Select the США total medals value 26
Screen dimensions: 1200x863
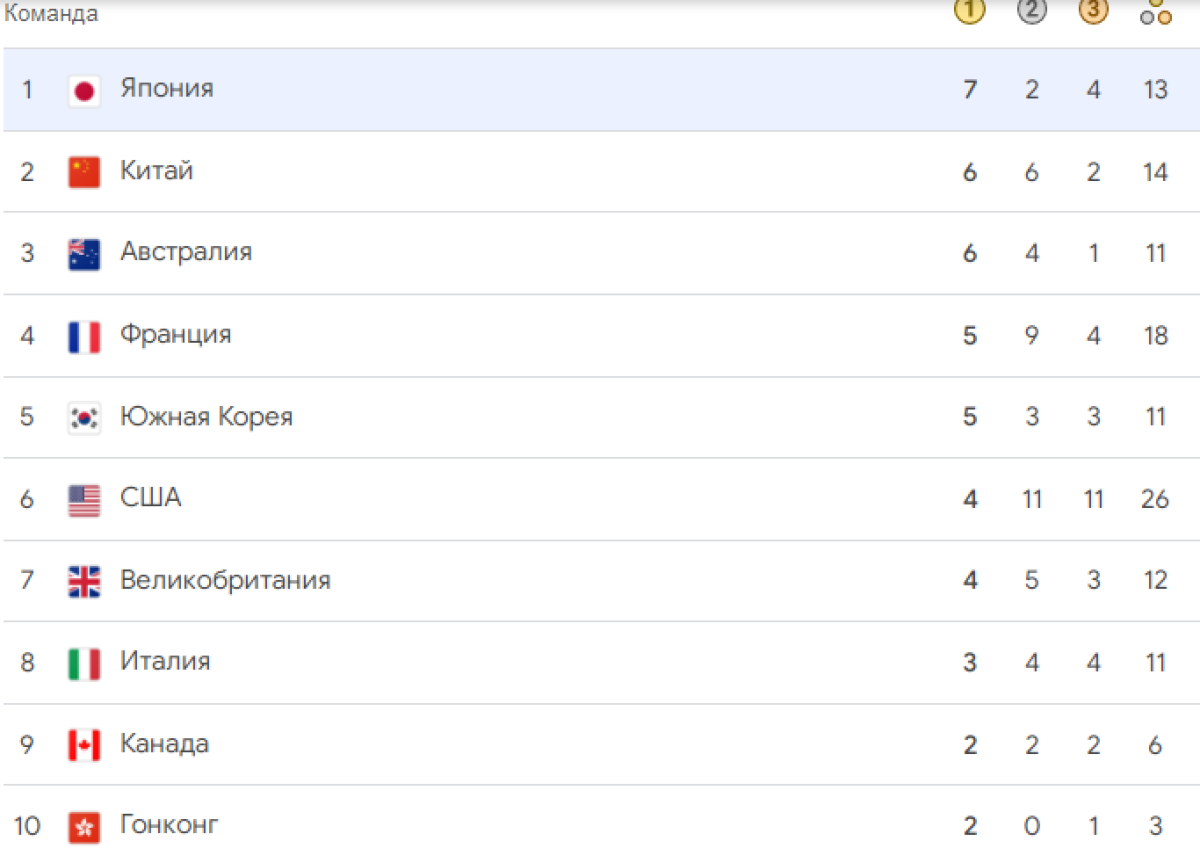tap(1155, 498)
